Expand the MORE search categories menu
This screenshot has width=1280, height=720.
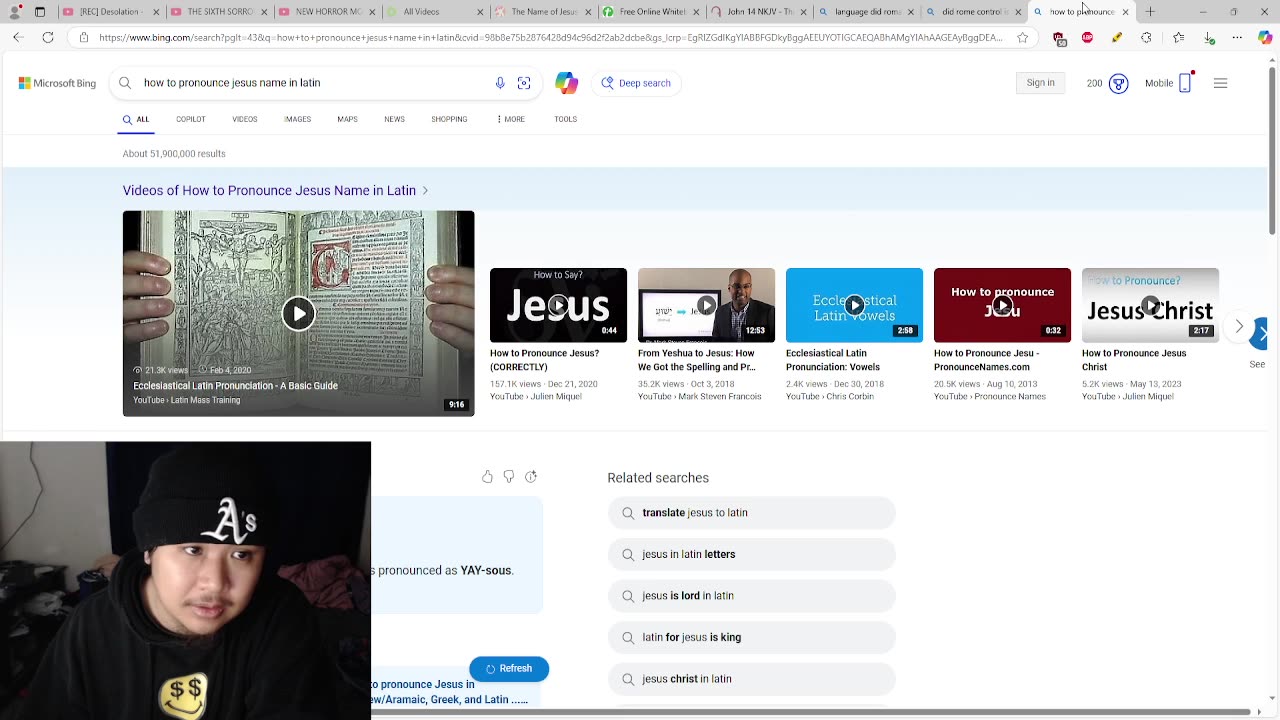[x=511, y=119]
